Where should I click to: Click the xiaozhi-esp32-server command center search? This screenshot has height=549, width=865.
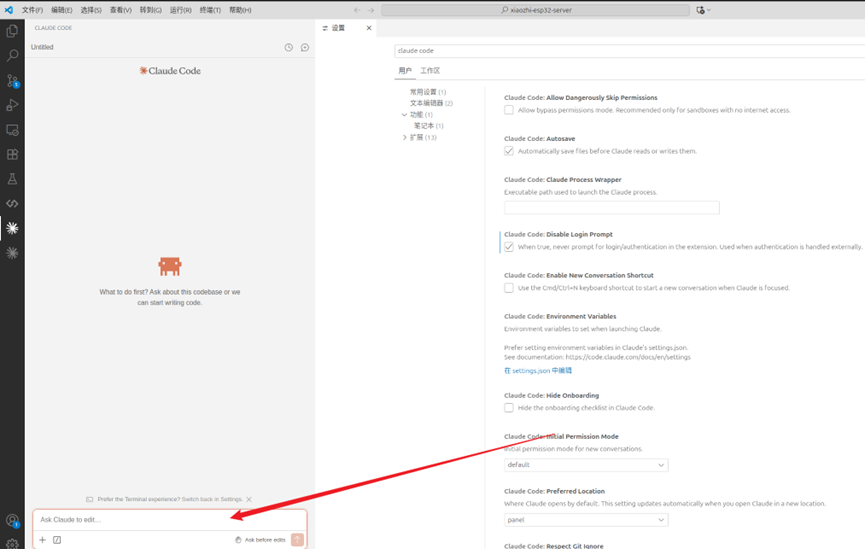(x=536, y=10)
